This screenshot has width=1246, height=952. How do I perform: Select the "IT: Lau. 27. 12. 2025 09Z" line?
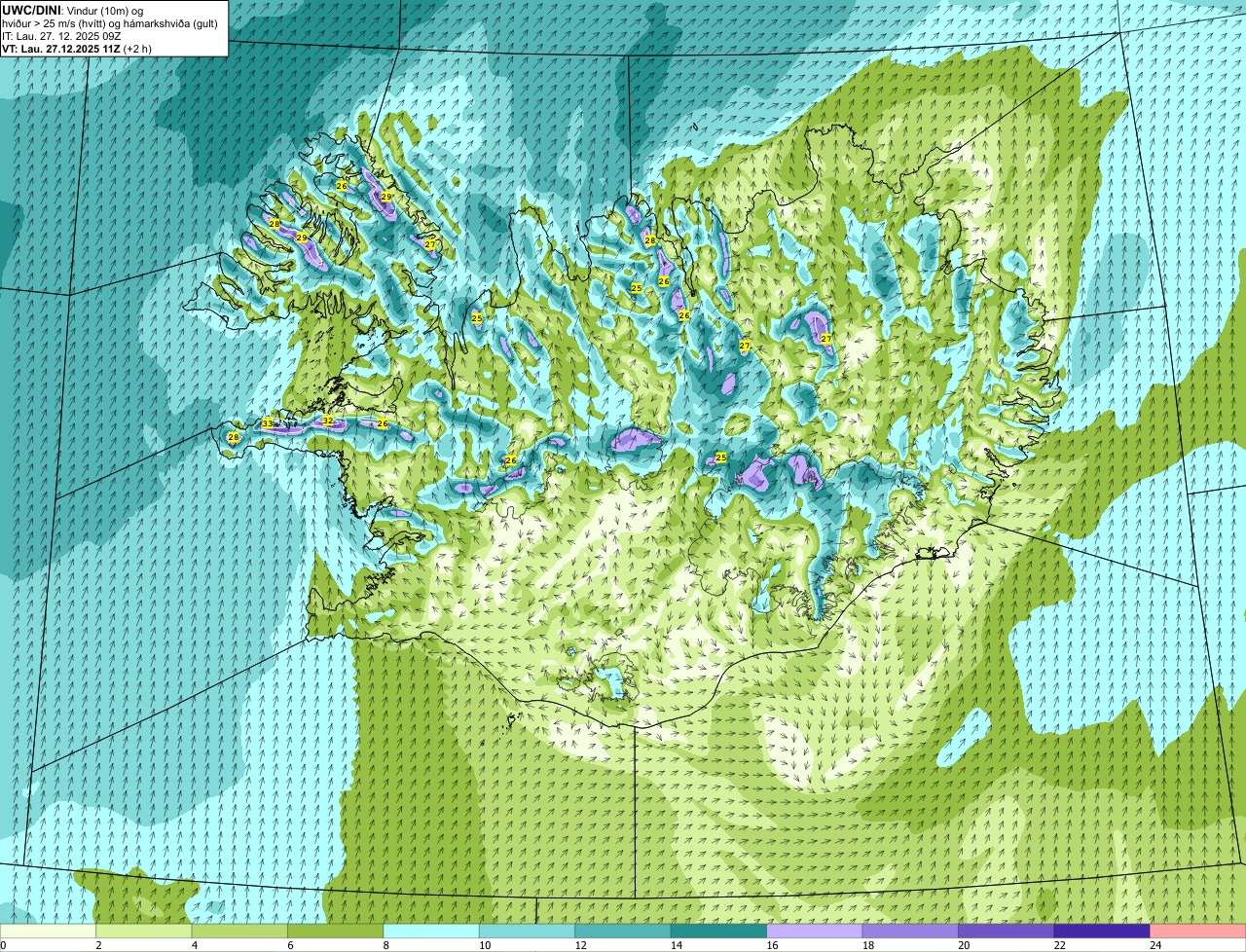61,36
